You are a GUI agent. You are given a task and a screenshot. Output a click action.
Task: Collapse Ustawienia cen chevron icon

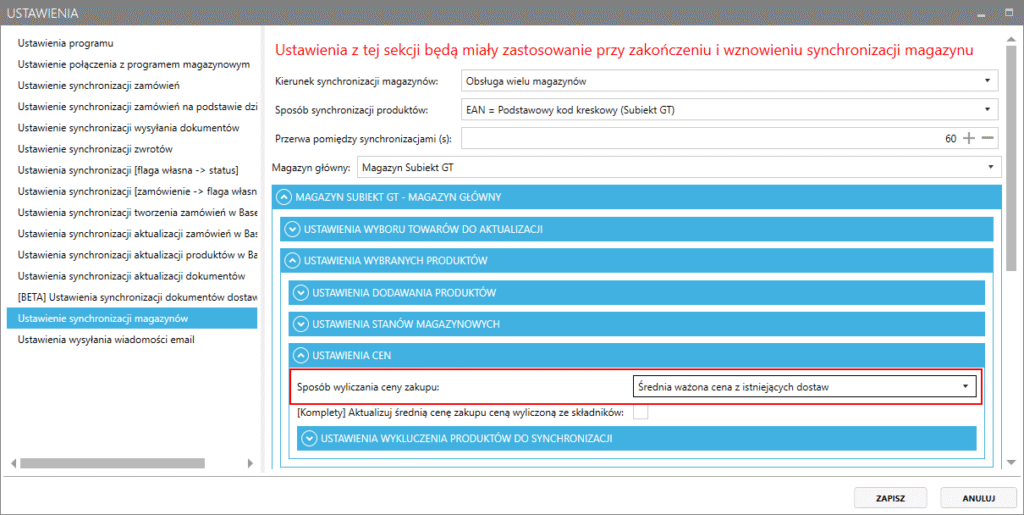tap(300, 355)
